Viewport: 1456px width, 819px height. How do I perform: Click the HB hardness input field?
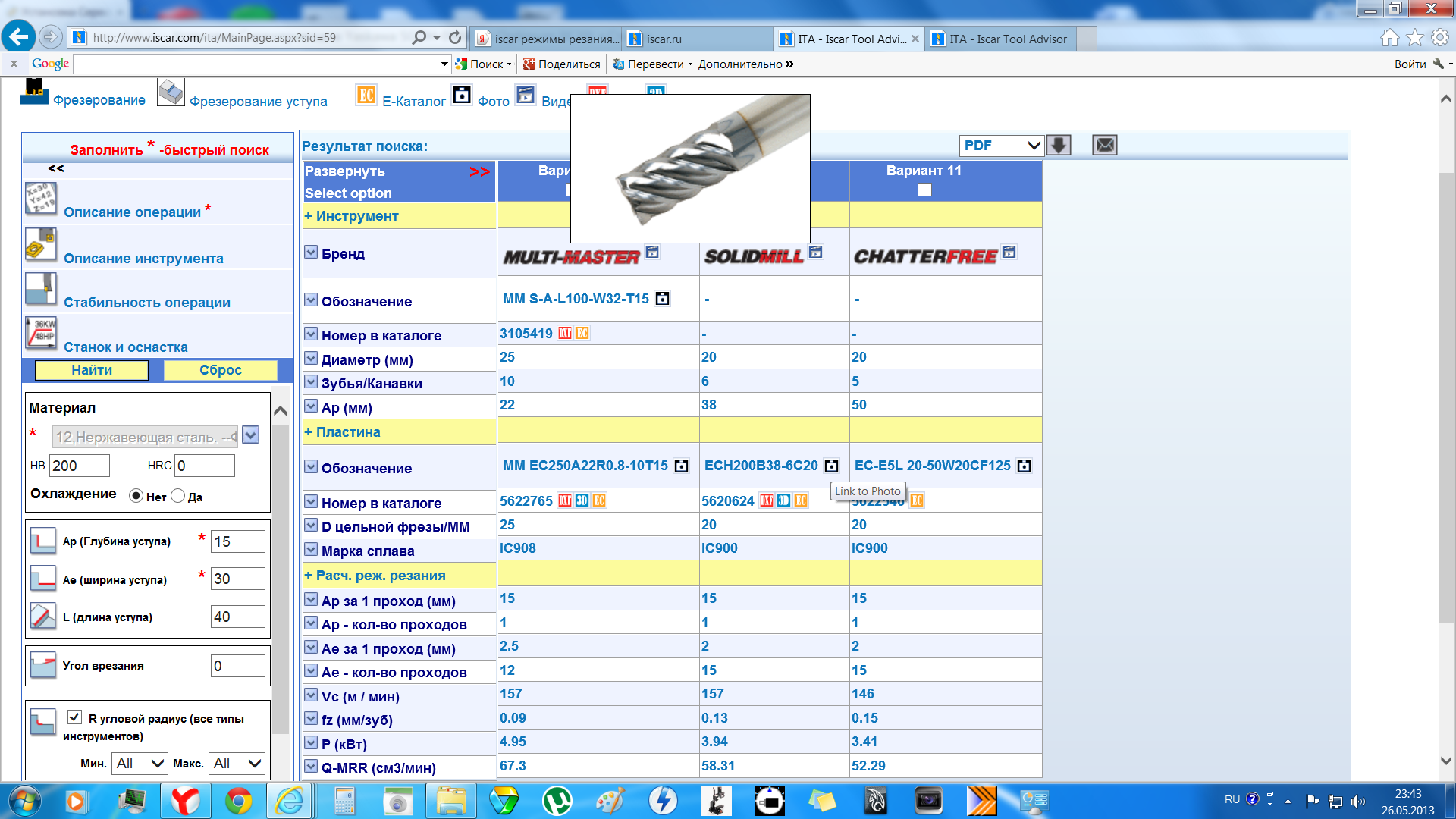tap(80, 466)
